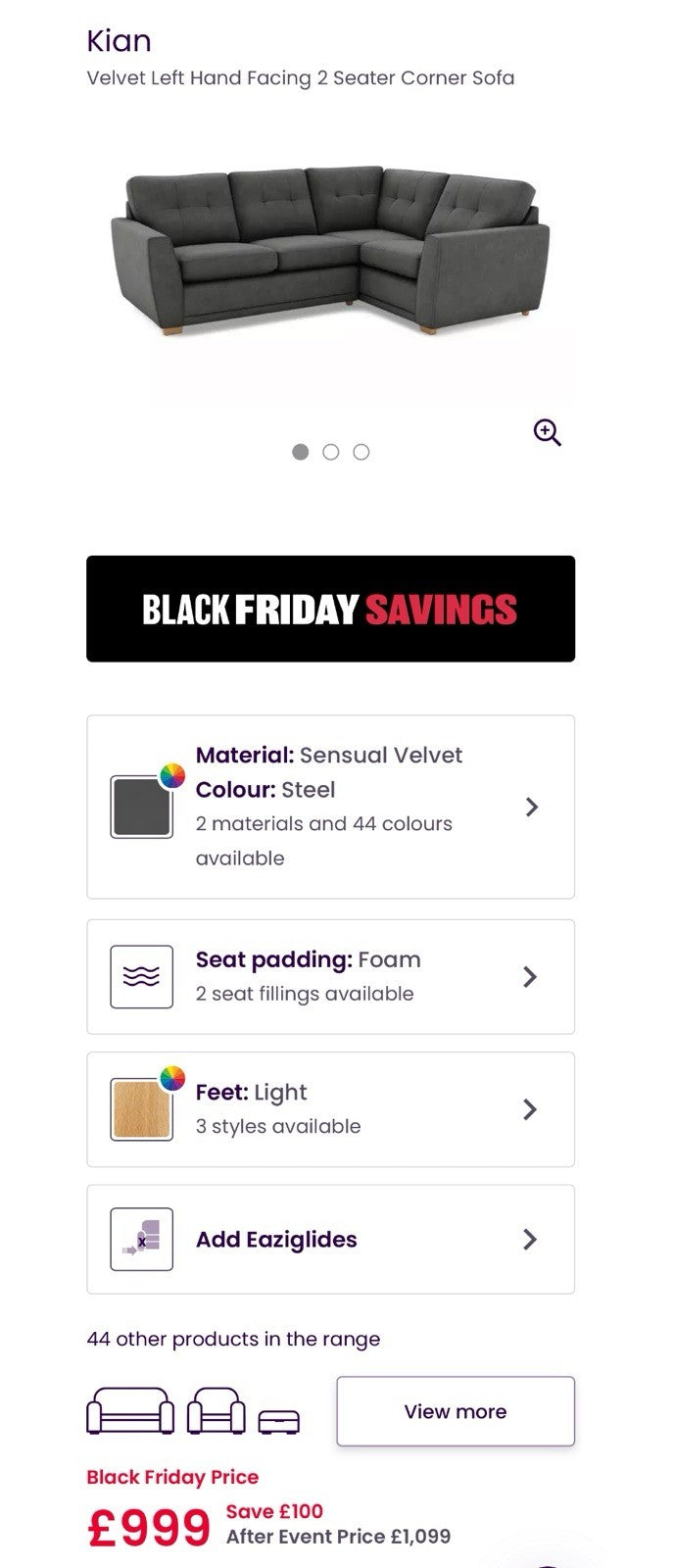The image size is (674, 1568).
Task: Click the color wheel badge on Feet swatch
Action: coord(172,1079)
